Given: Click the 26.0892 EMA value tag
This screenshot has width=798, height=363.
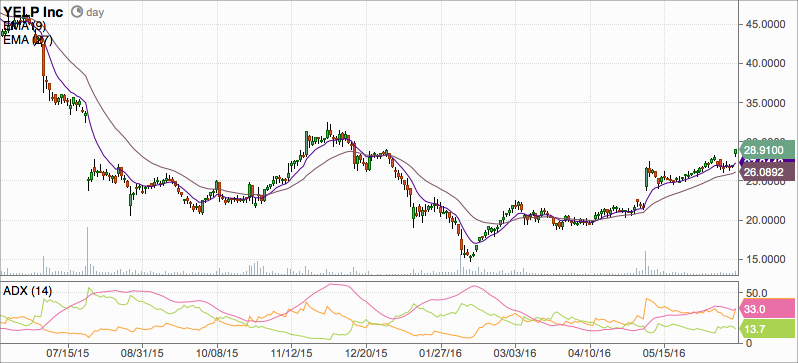Looking at the screenshot, I should pos(767,173).
